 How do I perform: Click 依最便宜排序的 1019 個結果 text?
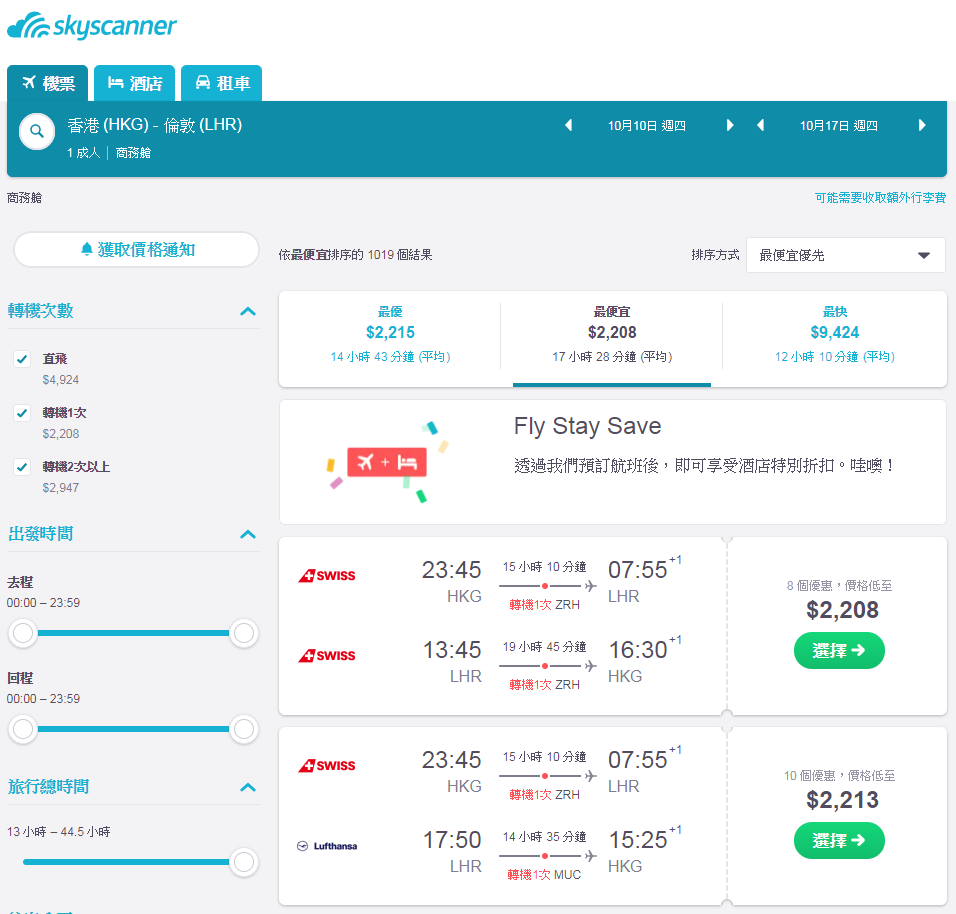point(355,255)
